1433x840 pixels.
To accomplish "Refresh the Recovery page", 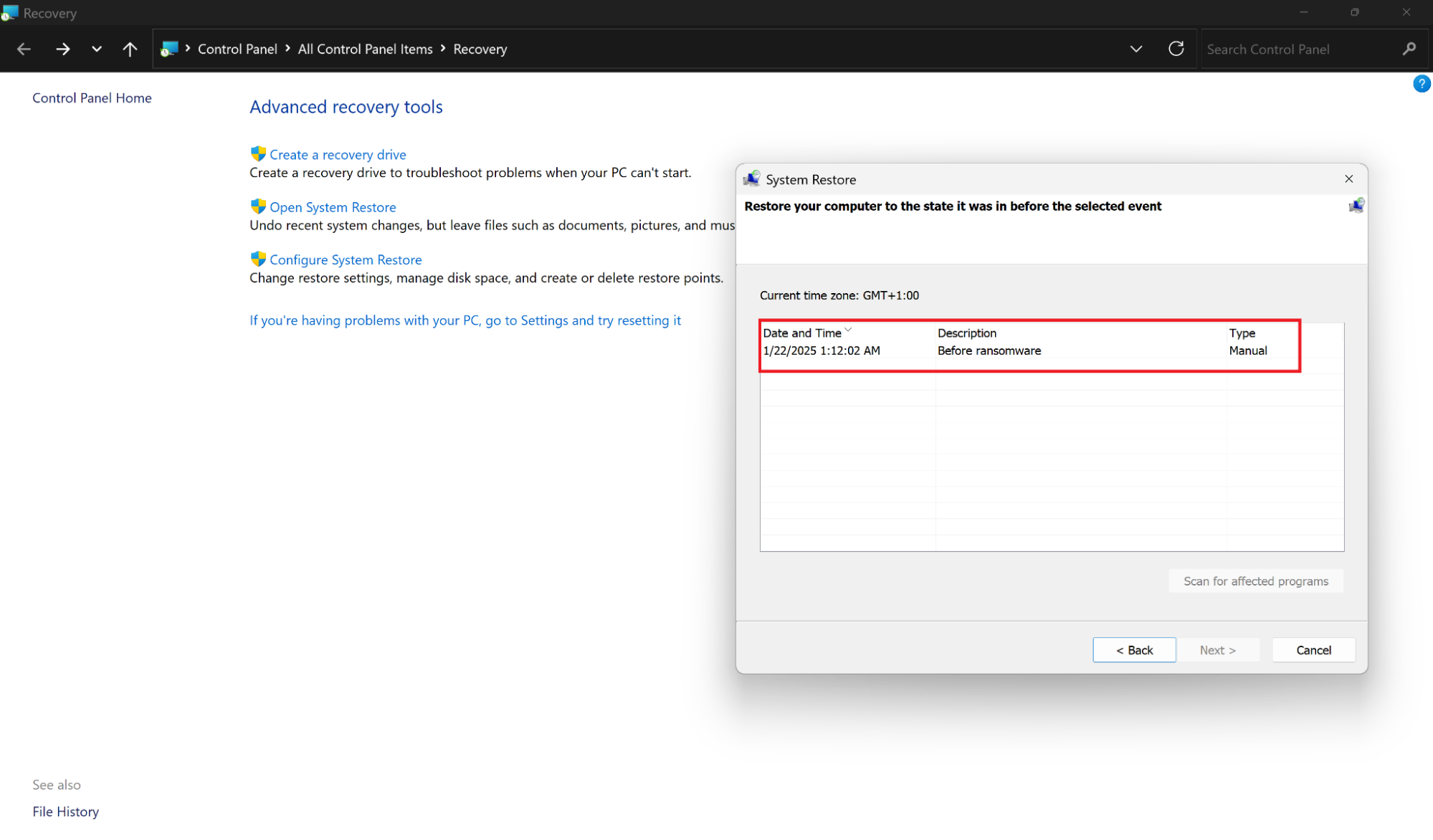I will pos(1176,49).
